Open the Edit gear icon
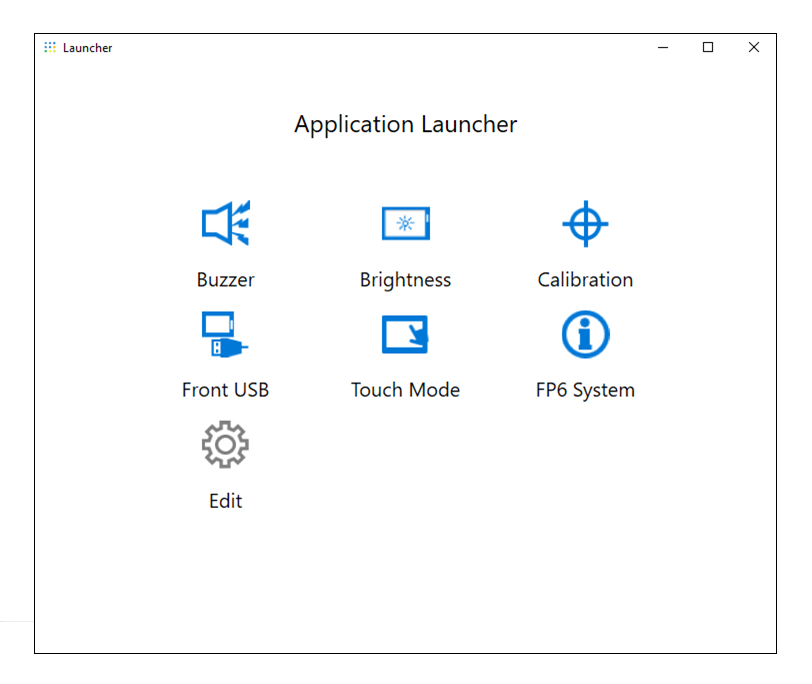The height and width of the screenshot is (684, 812). coord(225,445)
